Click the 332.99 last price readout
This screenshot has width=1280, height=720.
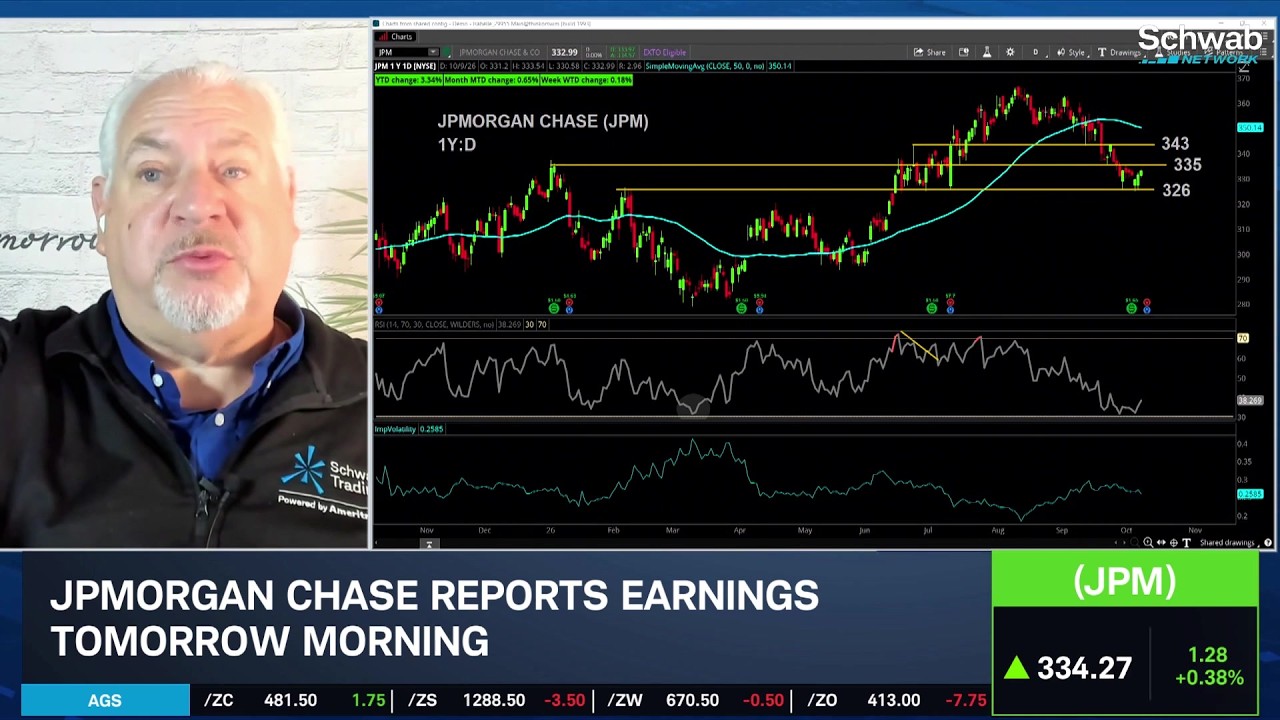[x=564, y=52]
